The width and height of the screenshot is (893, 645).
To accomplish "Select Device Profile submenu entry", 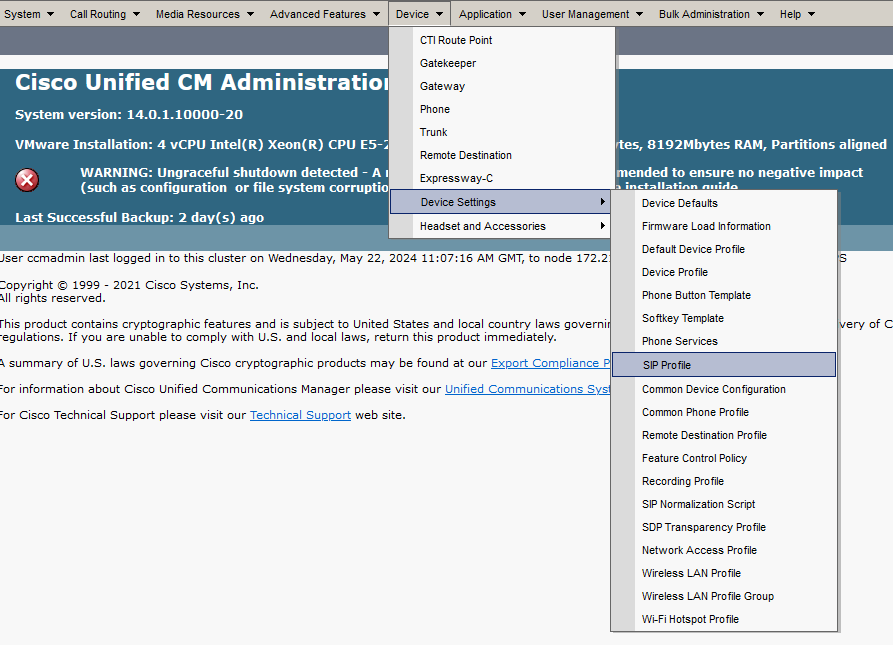I will click(724, 272).
